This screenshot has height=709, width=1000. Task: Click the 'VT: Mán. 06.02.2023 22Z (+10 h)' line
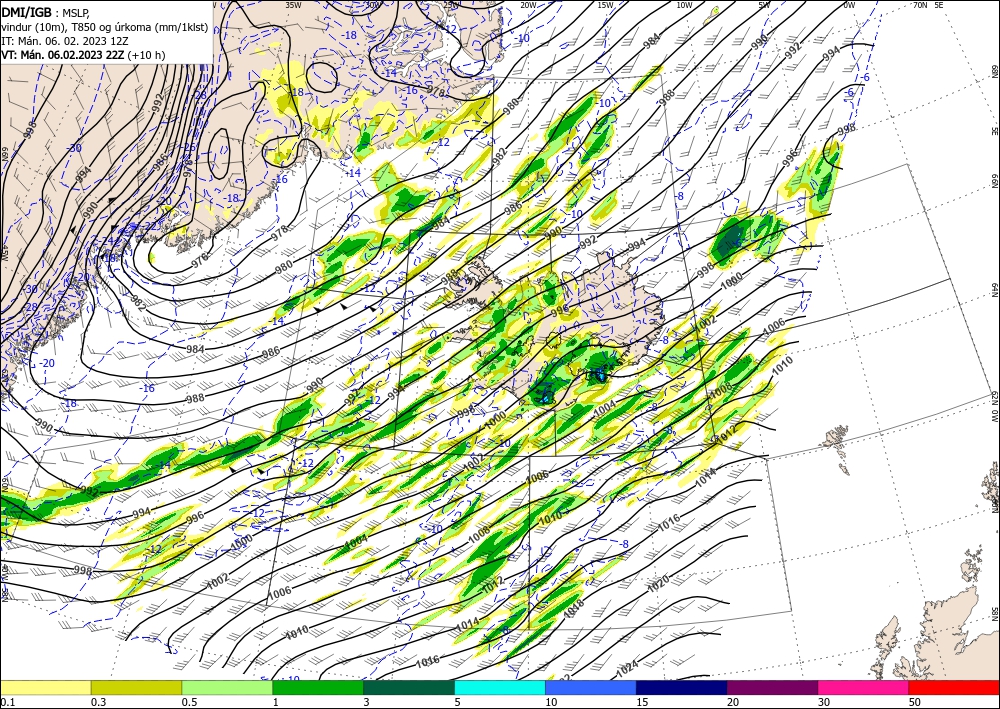[83, 55]
